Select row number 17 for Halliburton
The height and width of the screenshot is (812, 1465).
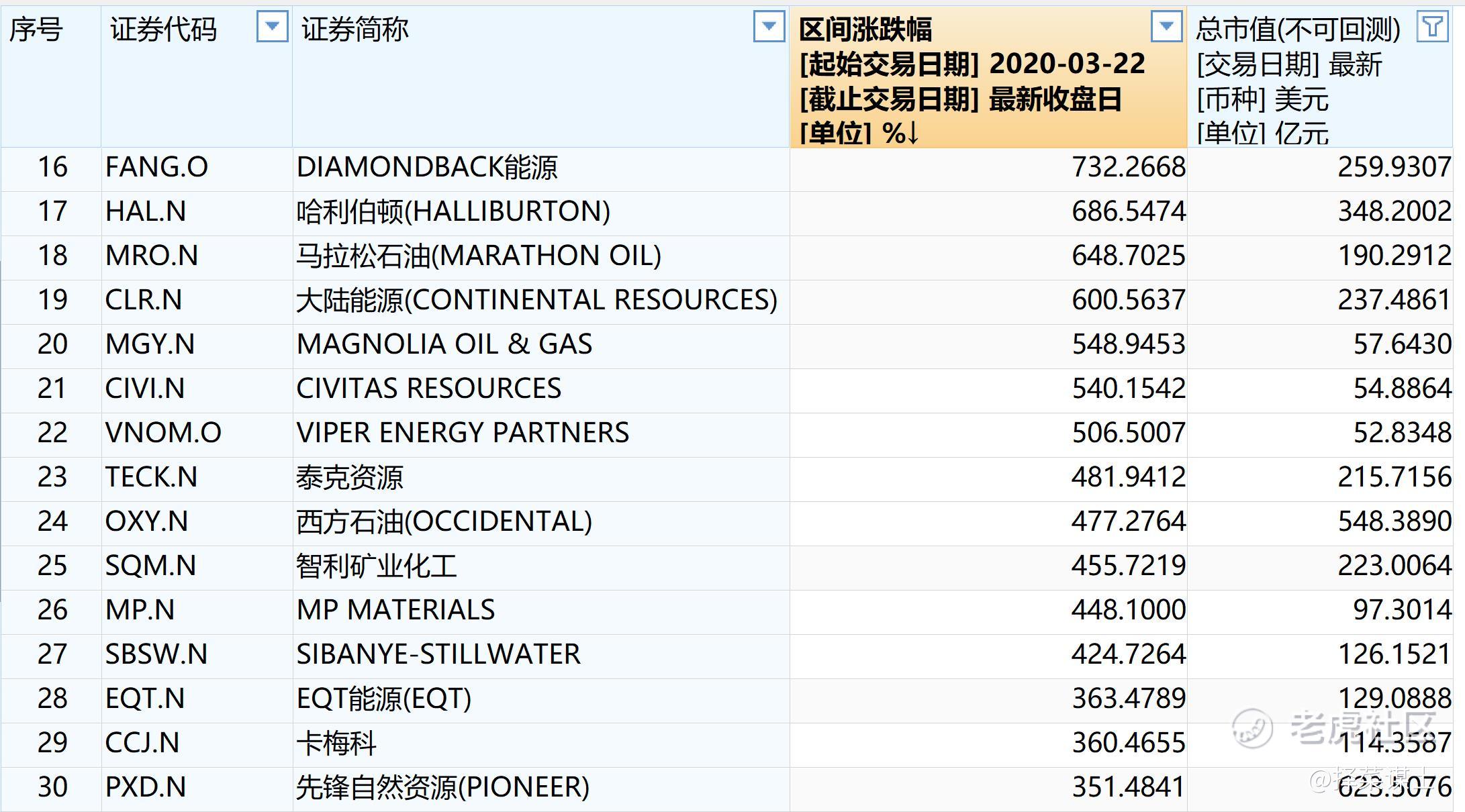coord(52,211)
